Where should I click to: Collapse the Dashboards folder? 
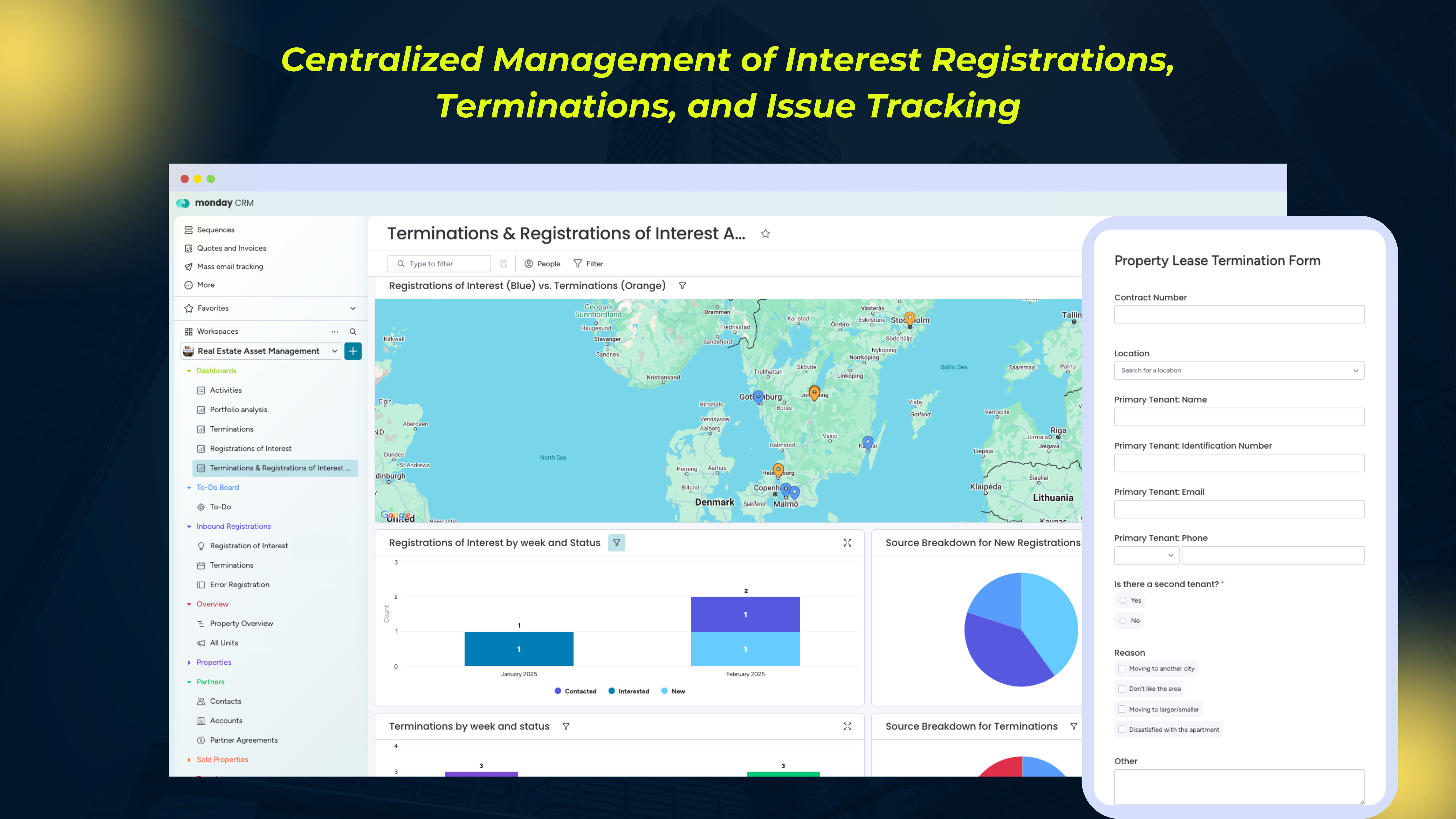pos(189,371)
